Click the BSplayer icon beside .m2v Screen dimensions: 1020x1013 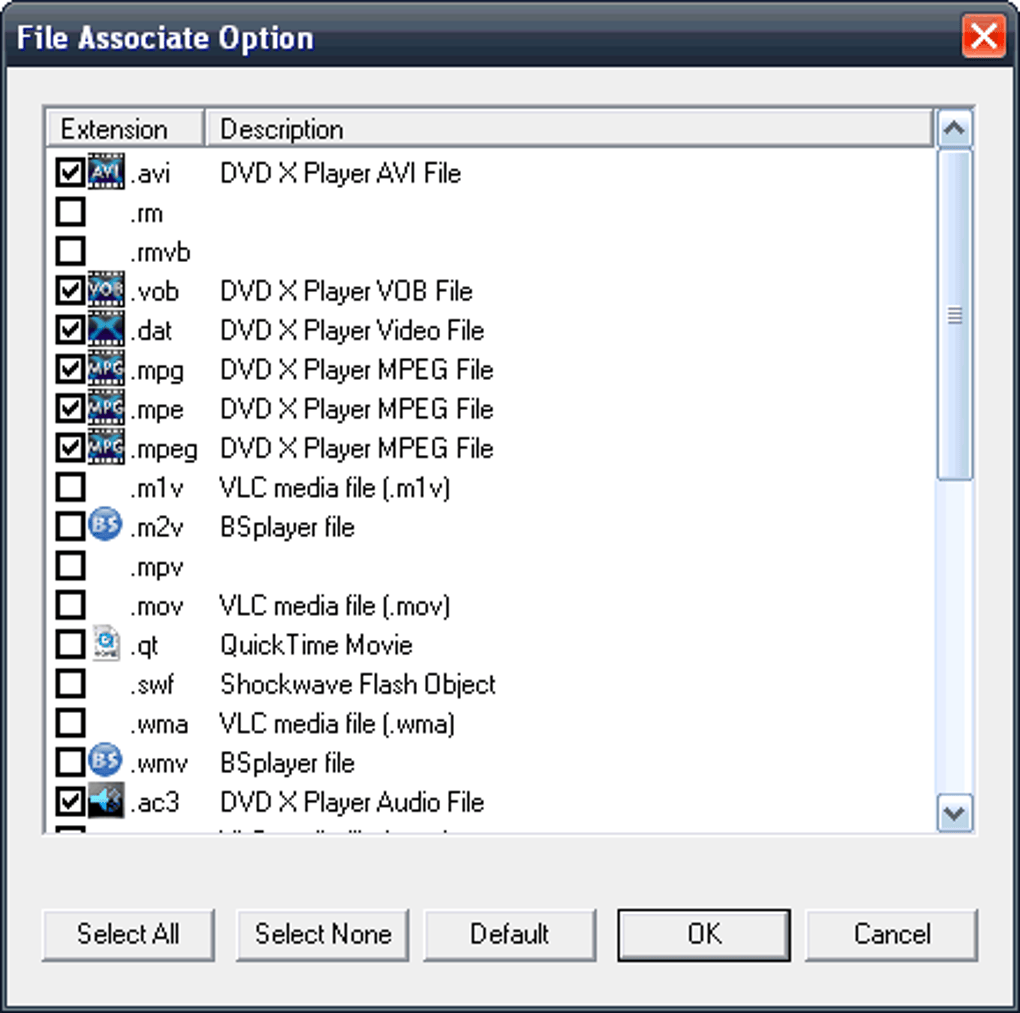(106, 526)
